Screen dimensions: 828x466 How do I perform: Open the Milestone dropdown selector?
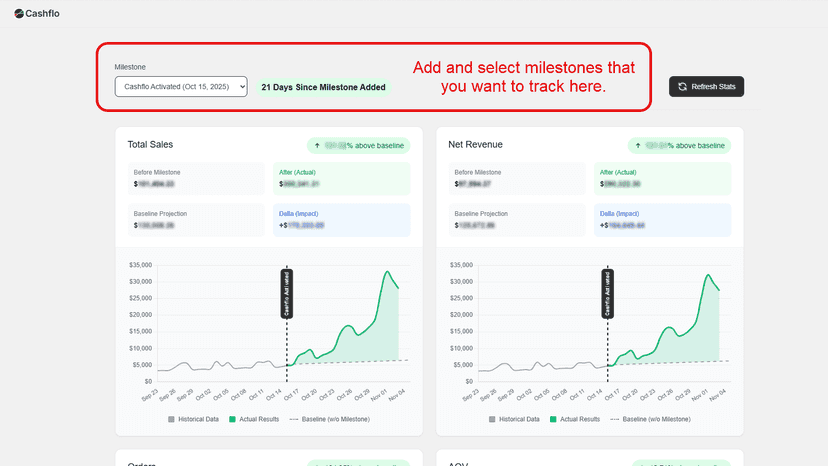(x=181, y=87)
